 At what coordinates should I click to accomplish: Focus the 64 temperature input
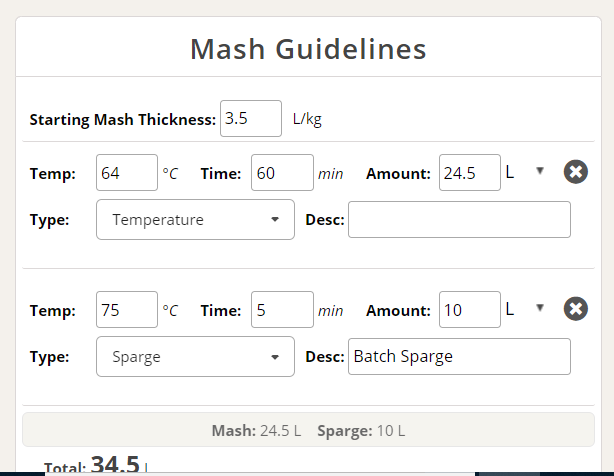click(127, 173)
